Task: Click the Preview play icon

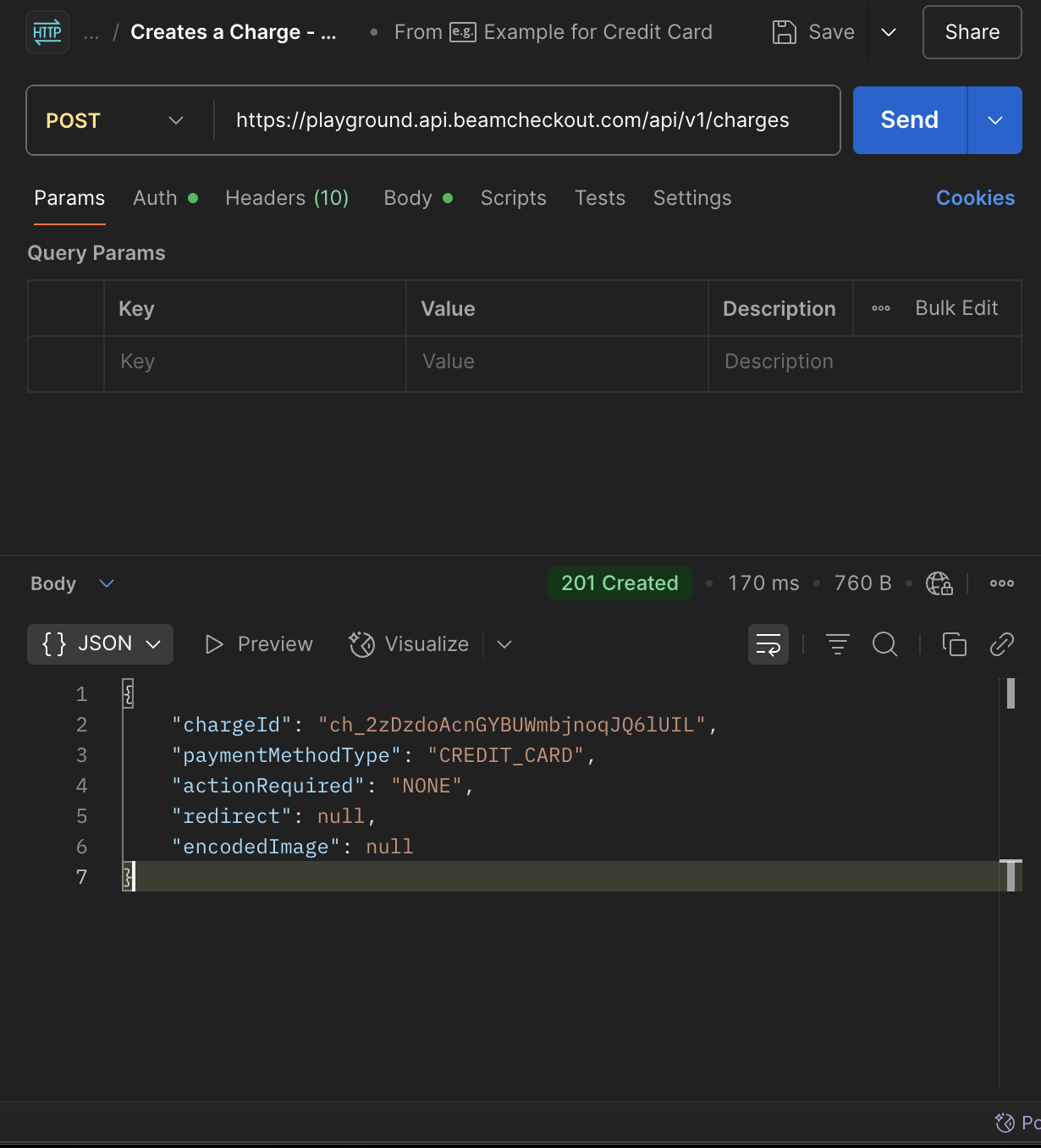Action: (214, 644)
